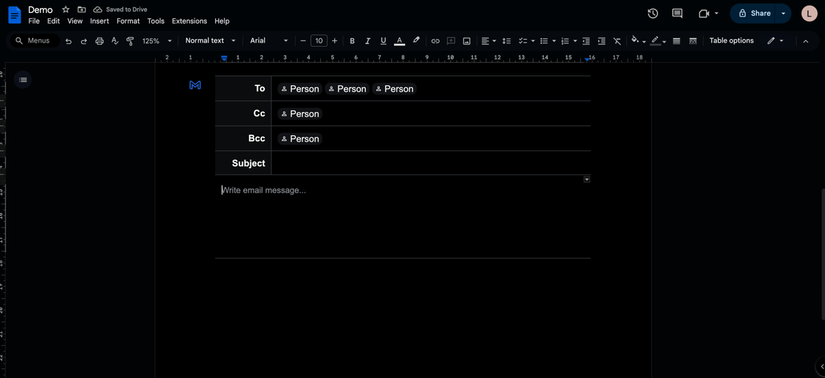Viewport: 825px width, 378px height.
Task: Open the border color dropdown
Action: [x=658, y=41]
